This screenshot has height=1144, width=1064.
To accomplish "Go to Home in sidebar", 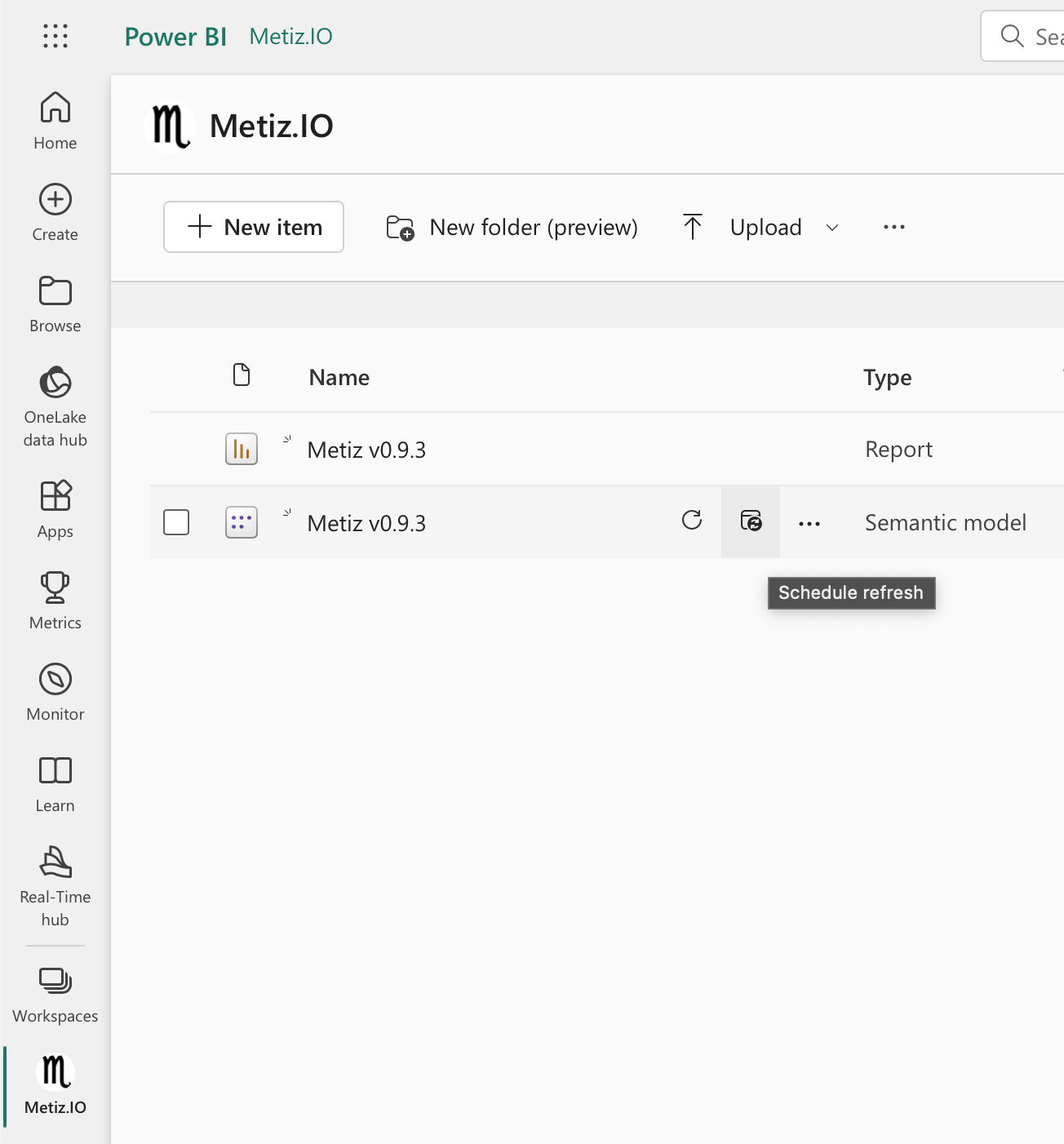I will pyautogui.click(x=55, y=121).
